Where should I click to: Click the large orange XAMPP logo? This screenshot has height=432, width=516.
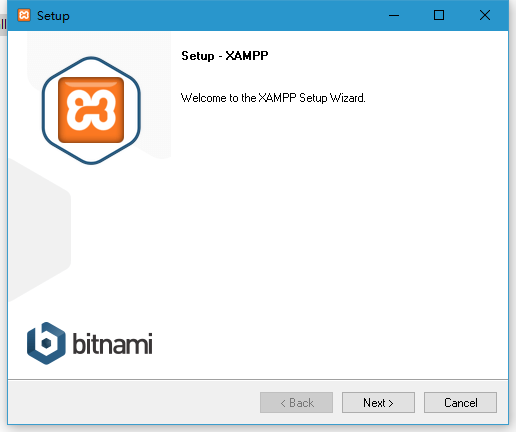click(x=91, y=110)
